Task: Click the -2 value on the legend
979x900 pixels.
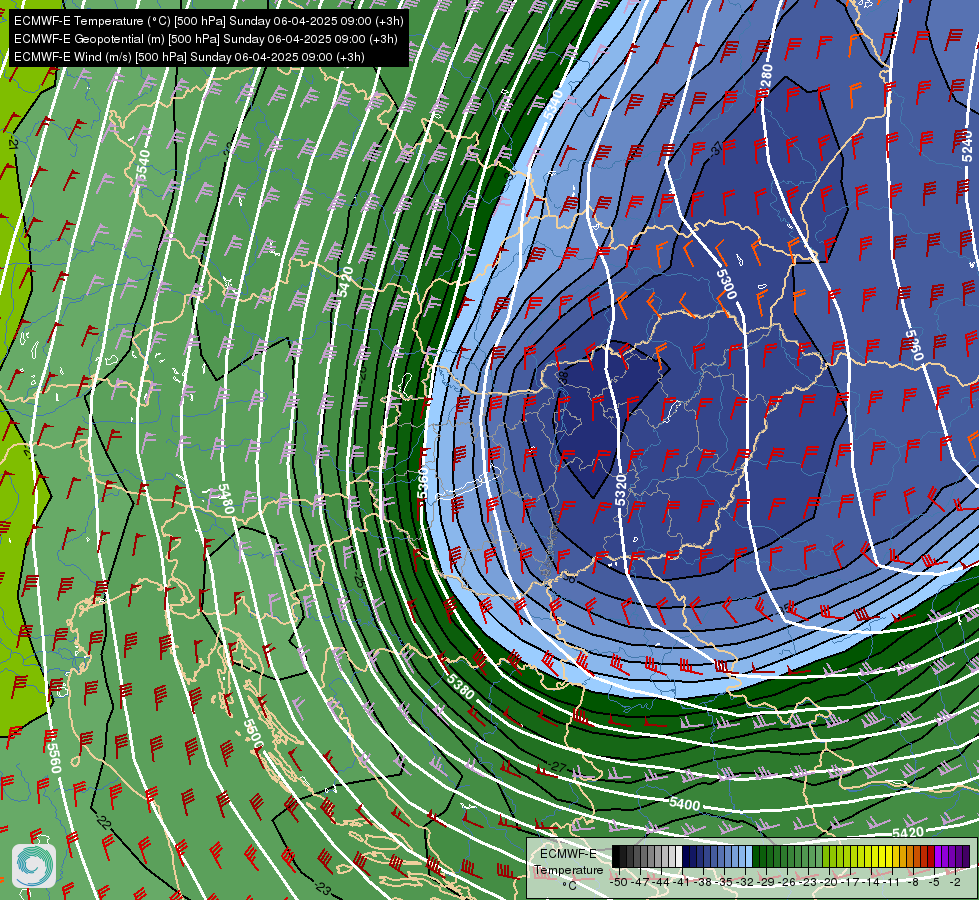Action: click(x=955, y=882)
